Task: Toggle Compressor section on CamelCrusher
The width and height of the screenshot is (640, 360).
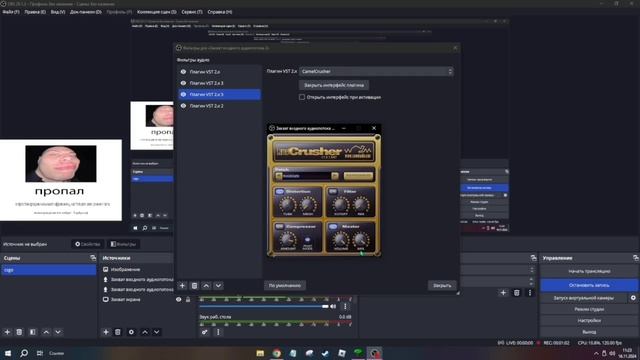Action: pos(280,226)
